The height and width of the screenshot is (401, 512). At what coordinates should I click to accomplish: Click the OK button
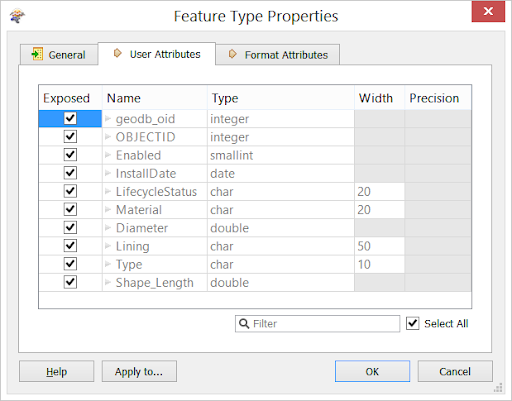(x=372, y=371)
